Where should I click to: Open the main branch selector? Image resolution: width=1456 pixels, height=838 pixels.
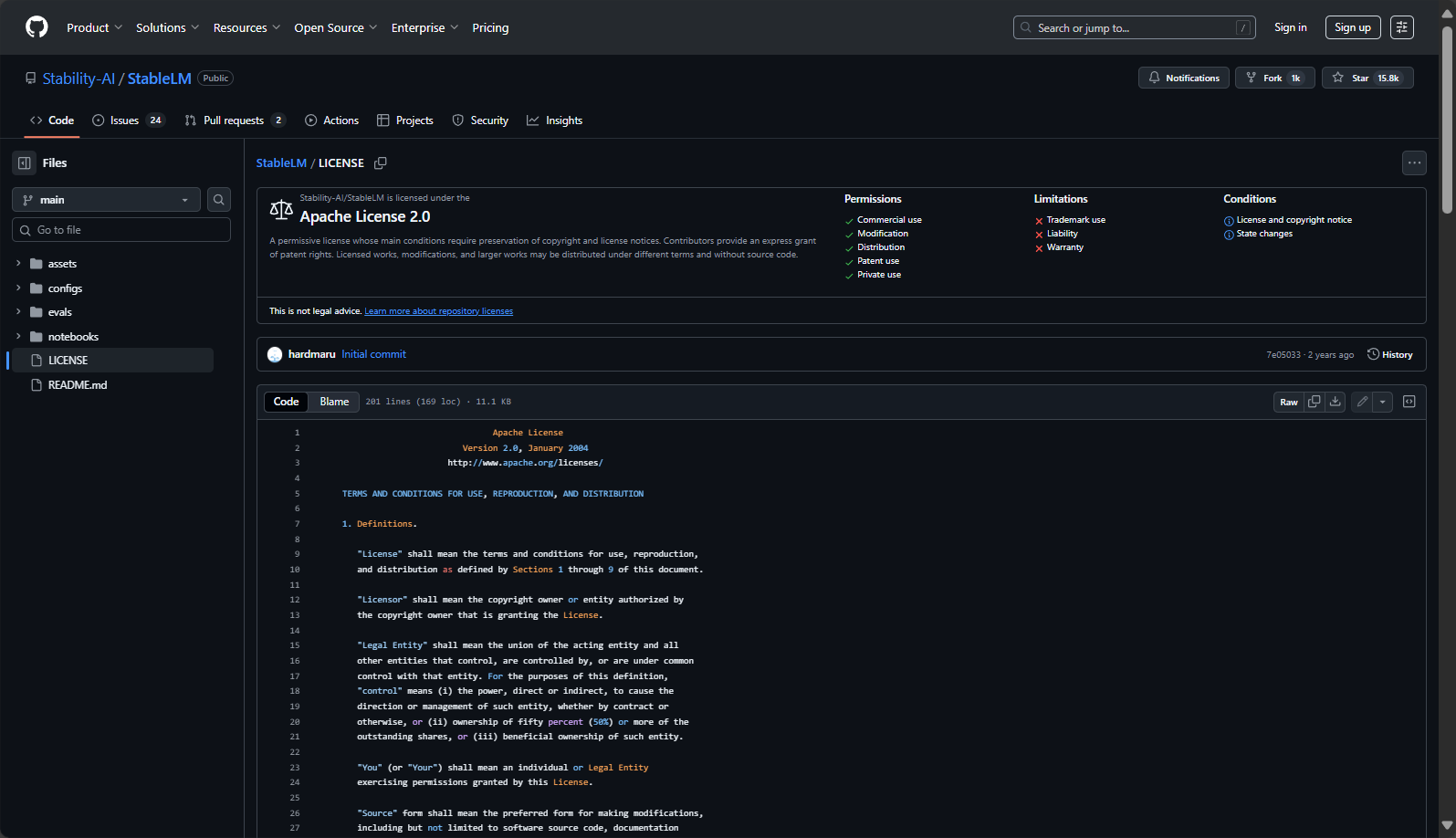click(106, 200)
